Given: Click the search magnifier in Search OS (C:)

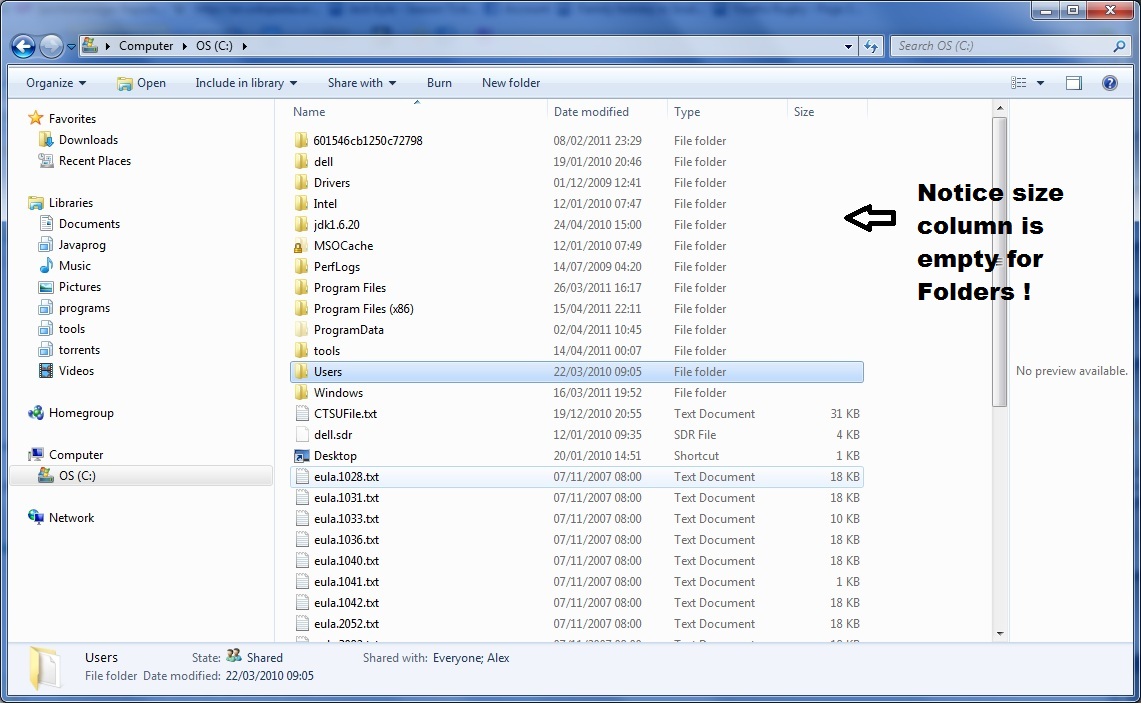Looking at the screenshot, I should click(x=1121, y=46).
